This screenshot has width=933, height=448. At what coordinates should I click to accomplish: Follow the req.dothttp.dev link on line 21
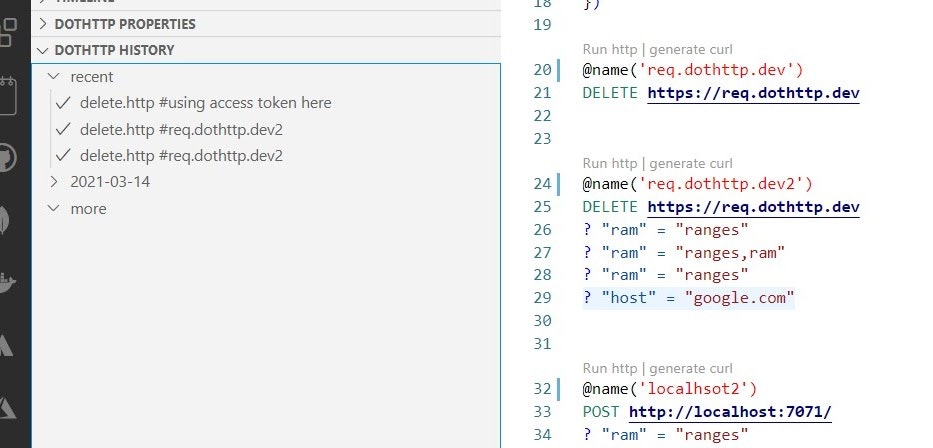coord(753,93)
